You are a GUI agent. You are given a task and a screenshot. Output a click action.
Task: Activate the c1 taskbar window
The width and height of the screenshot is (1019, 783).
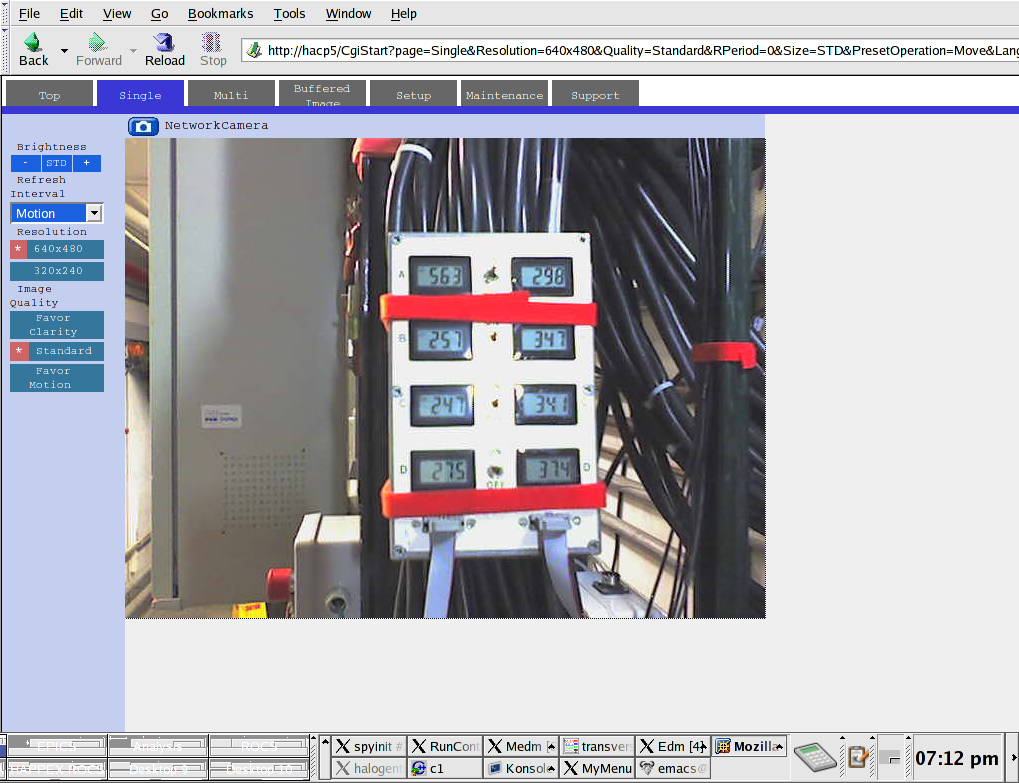click(446, 768)
